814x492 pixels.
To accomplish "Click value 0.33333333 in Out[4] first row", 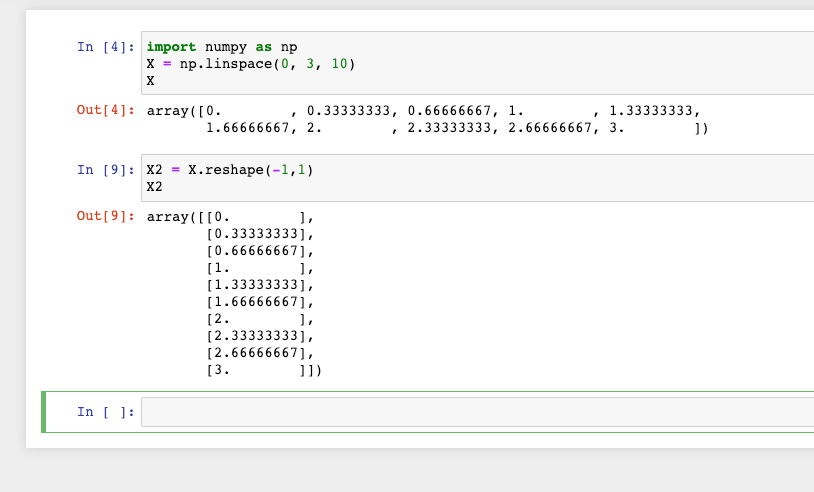I will [348, 111].
